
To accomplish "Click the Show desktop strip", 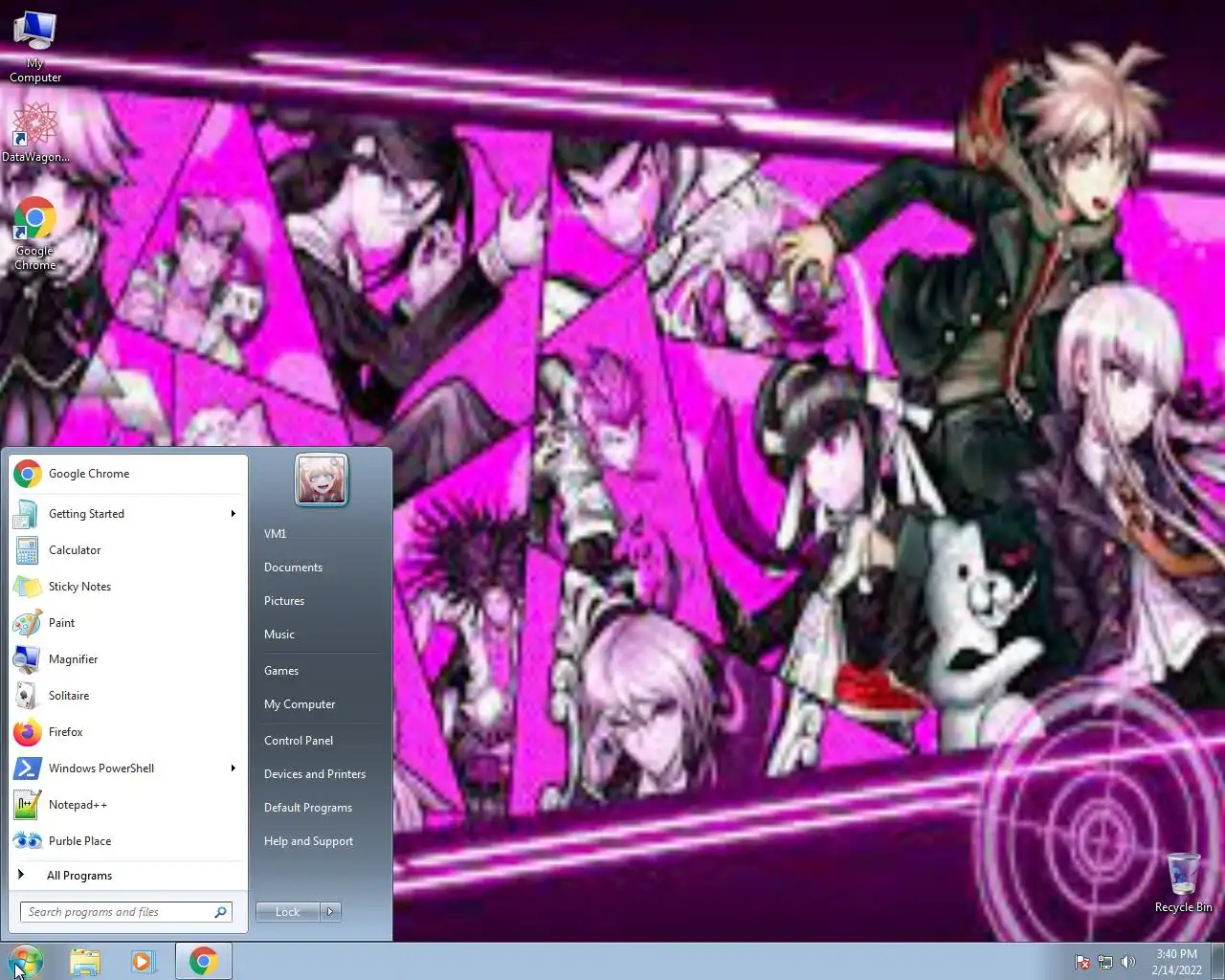I will click(x=1218, y=961).
